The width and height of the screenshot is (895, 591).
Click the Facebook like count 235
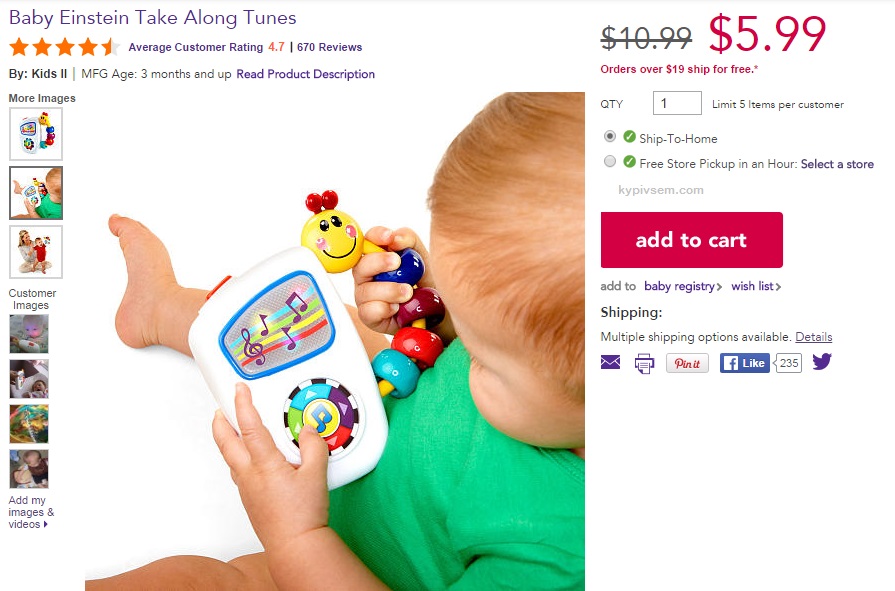click(789, 363)
